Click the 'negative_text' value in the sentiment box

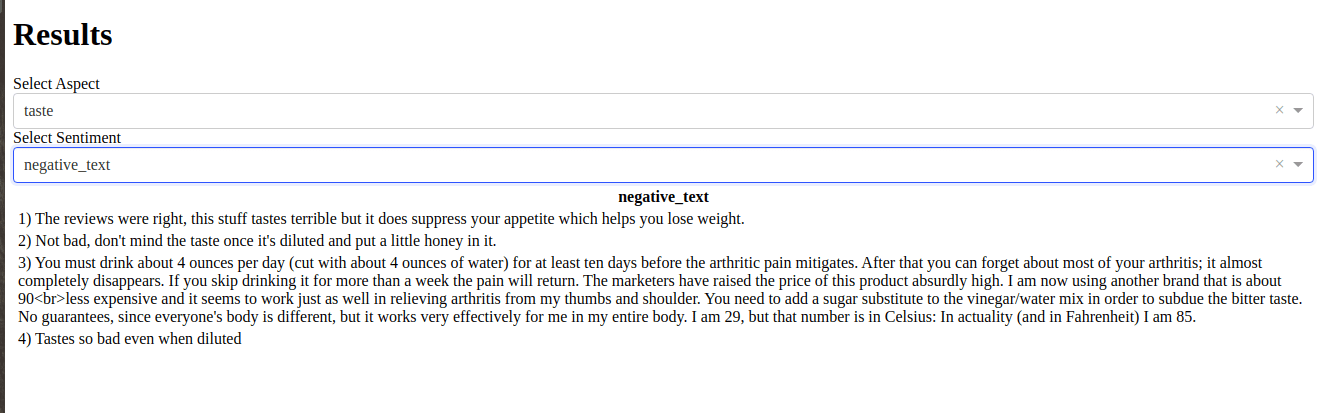[x=67, y=165]
